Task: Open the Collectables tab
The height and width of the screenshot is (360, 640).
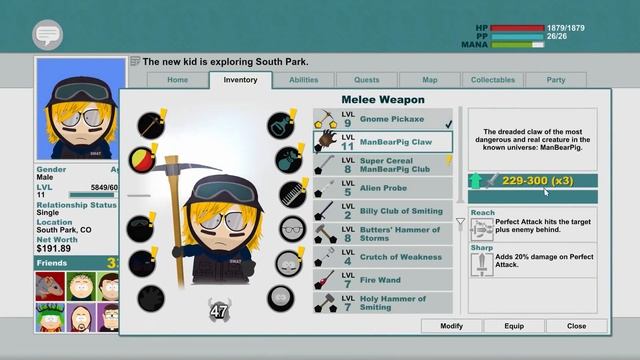Action: pos(493,80)
